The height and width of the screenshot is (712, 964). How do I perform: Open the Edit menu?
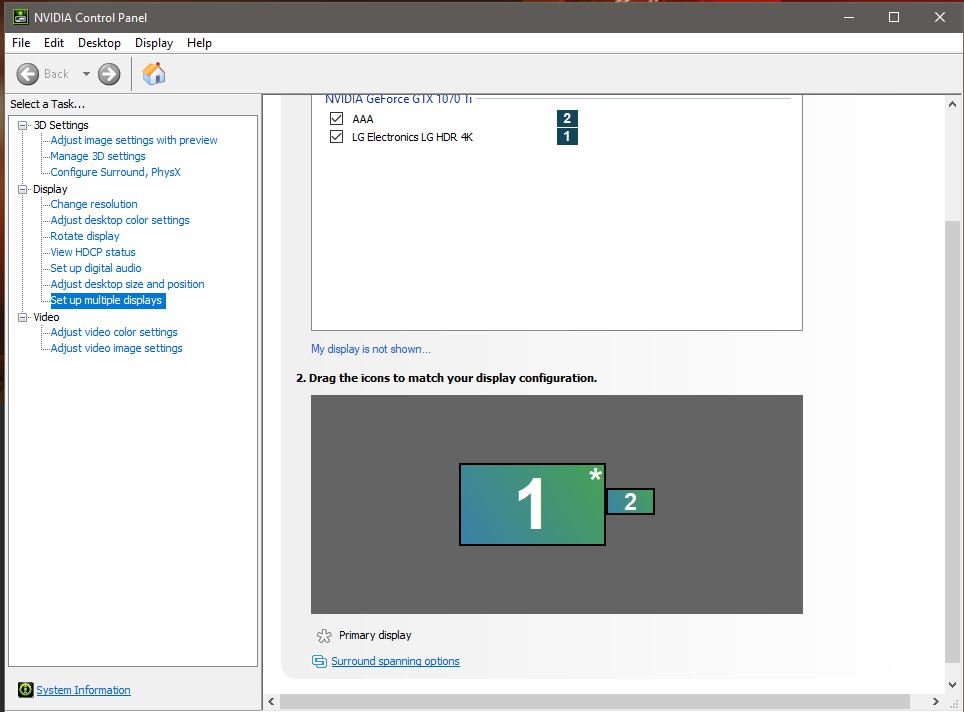pos(53,43)
